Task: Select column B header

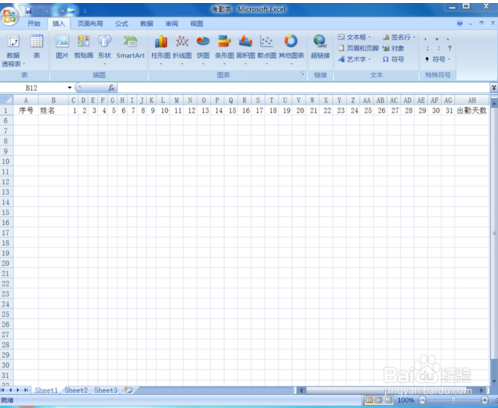Action: 53,100
